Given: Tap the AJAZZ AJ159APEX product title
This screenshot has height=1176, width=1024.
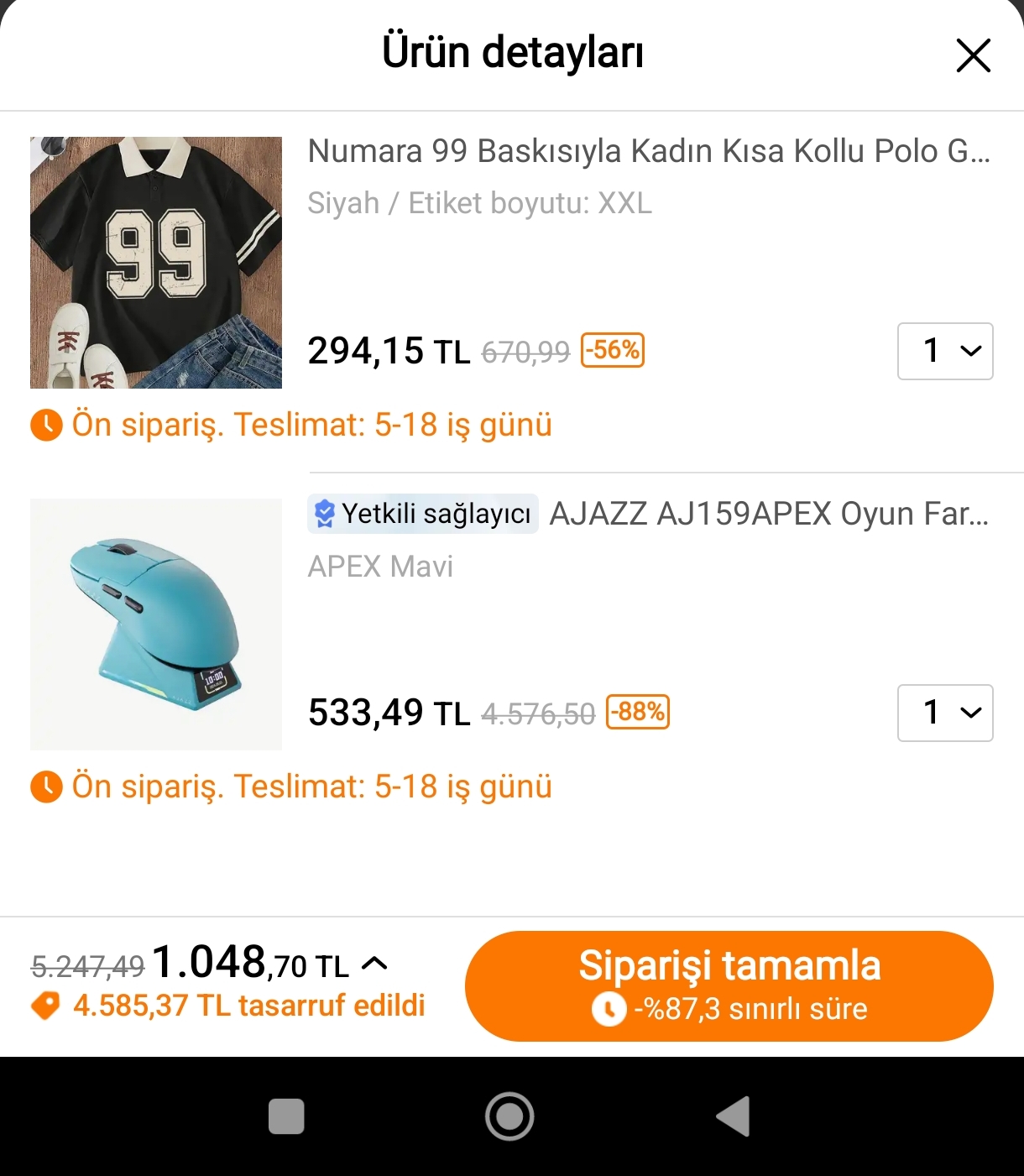Looking at the screenshot, I should (x=768, y=514).
